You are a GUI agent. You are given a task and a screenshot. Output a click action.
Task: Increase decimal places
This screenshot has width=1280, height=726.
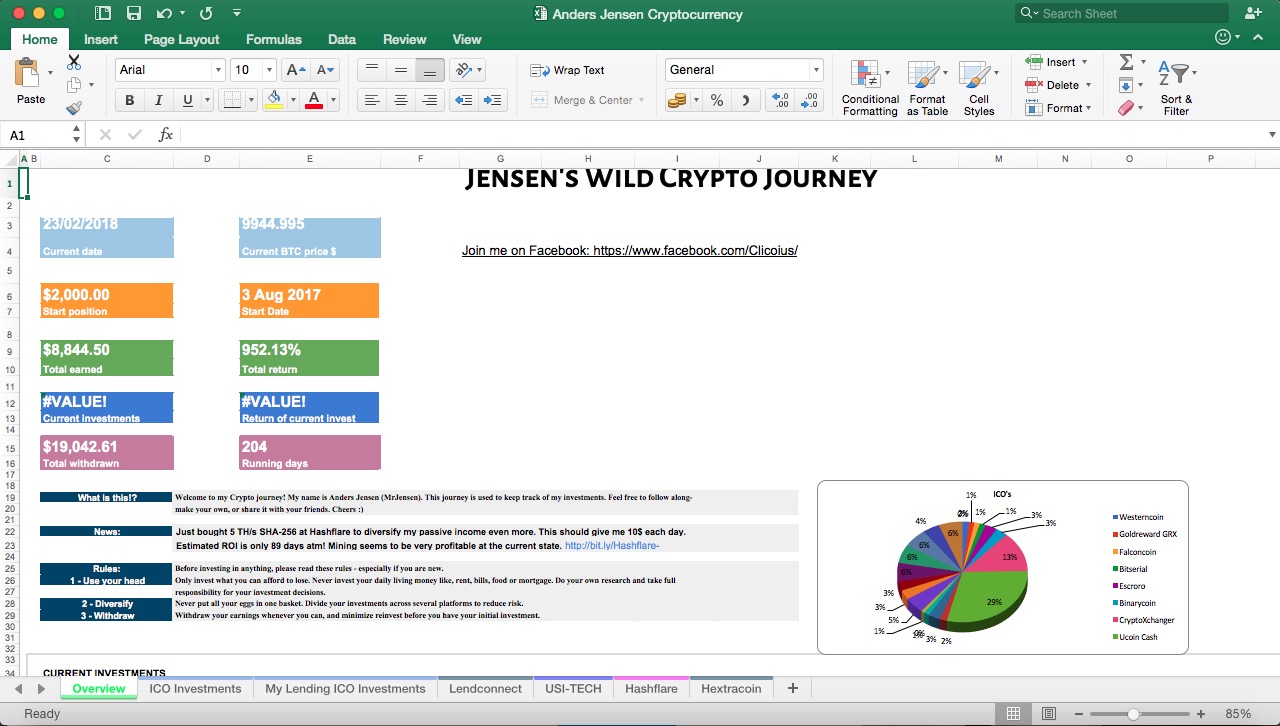pos(781,100)
